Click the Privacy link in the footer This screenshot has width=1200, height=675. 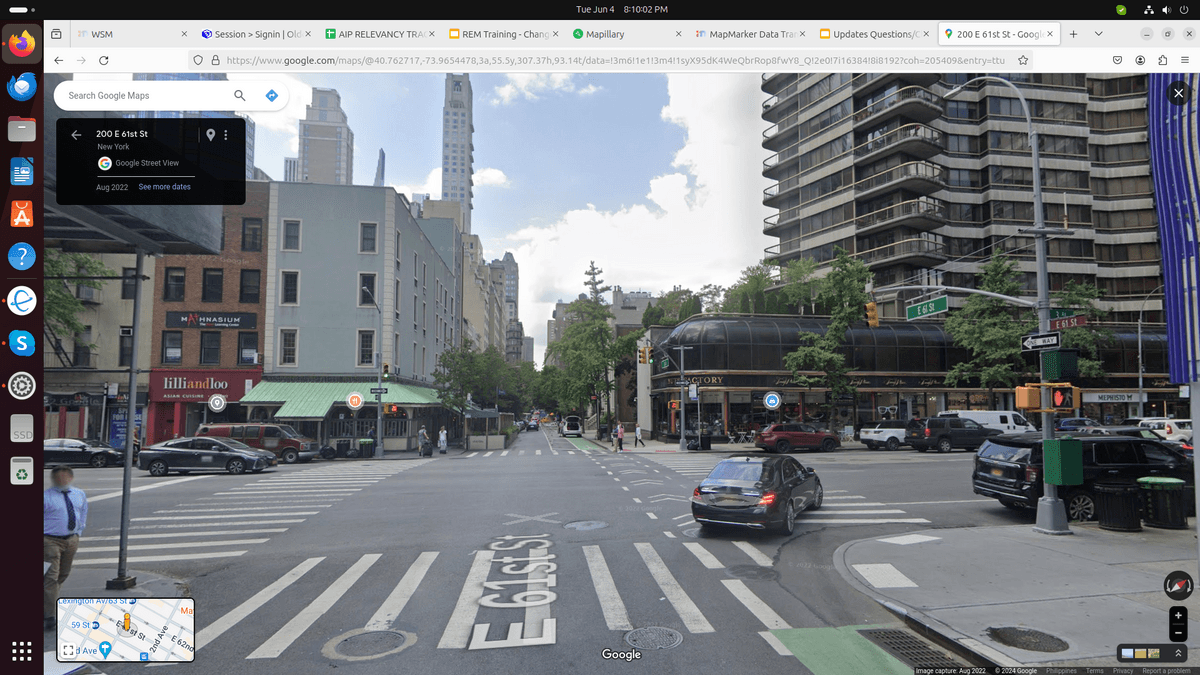1123,671
